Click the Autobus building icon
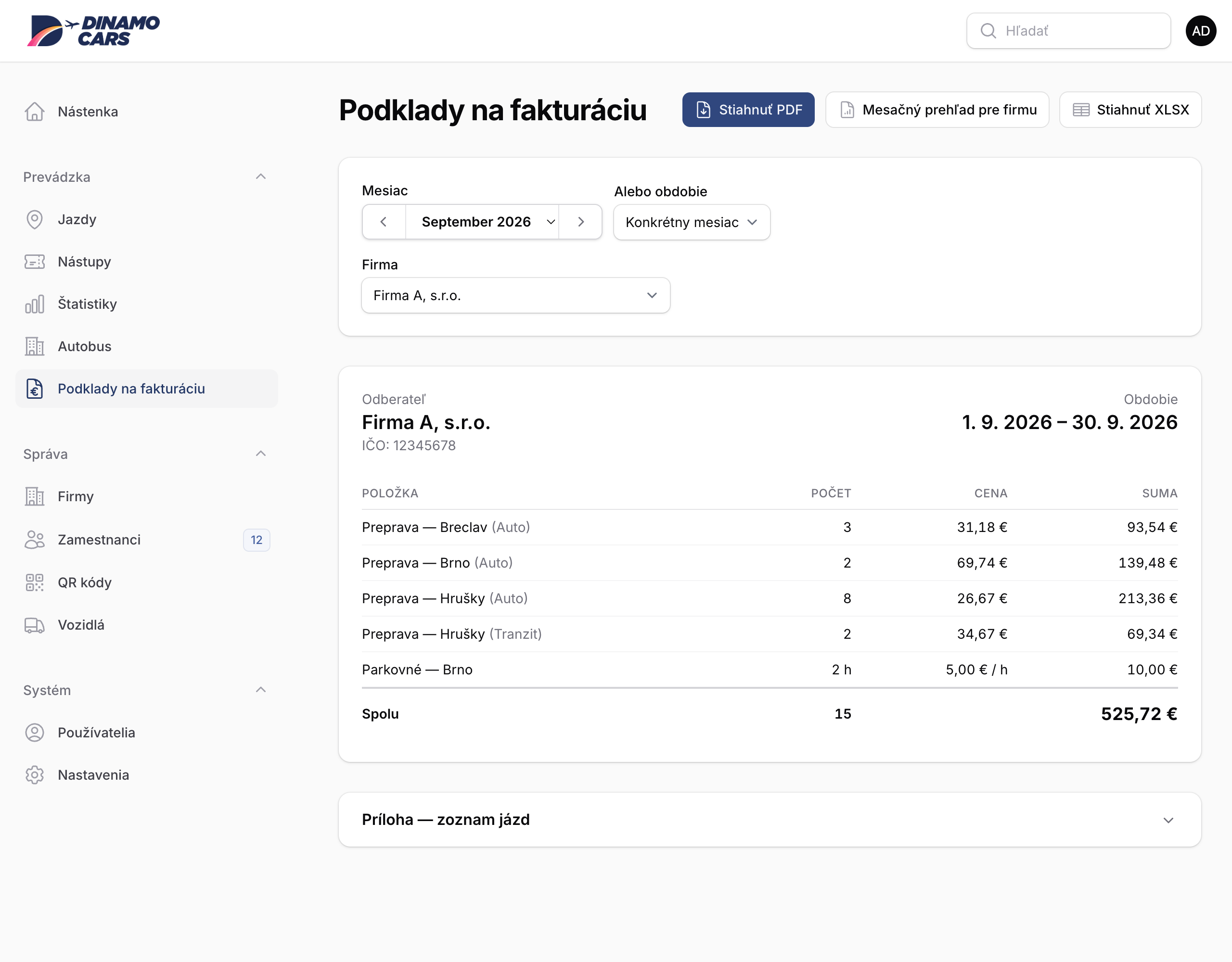The height and width of the screenshot is (962, 1232). click(35, 346)
